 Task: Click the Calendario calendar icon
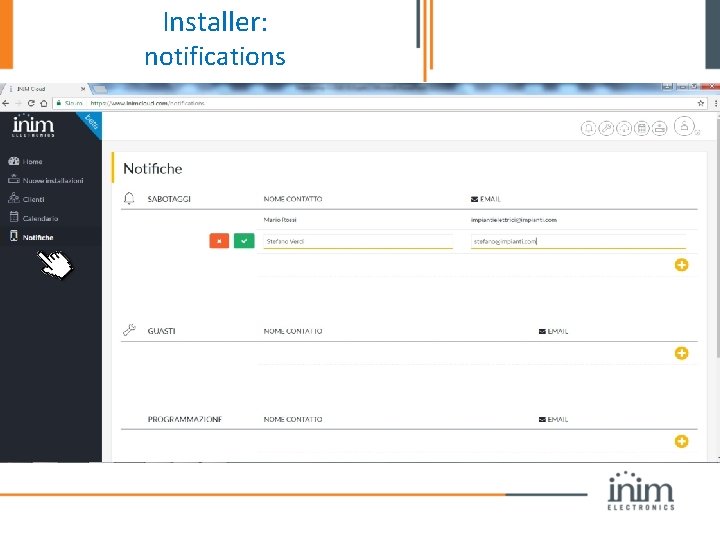click(x=14, y=217)
